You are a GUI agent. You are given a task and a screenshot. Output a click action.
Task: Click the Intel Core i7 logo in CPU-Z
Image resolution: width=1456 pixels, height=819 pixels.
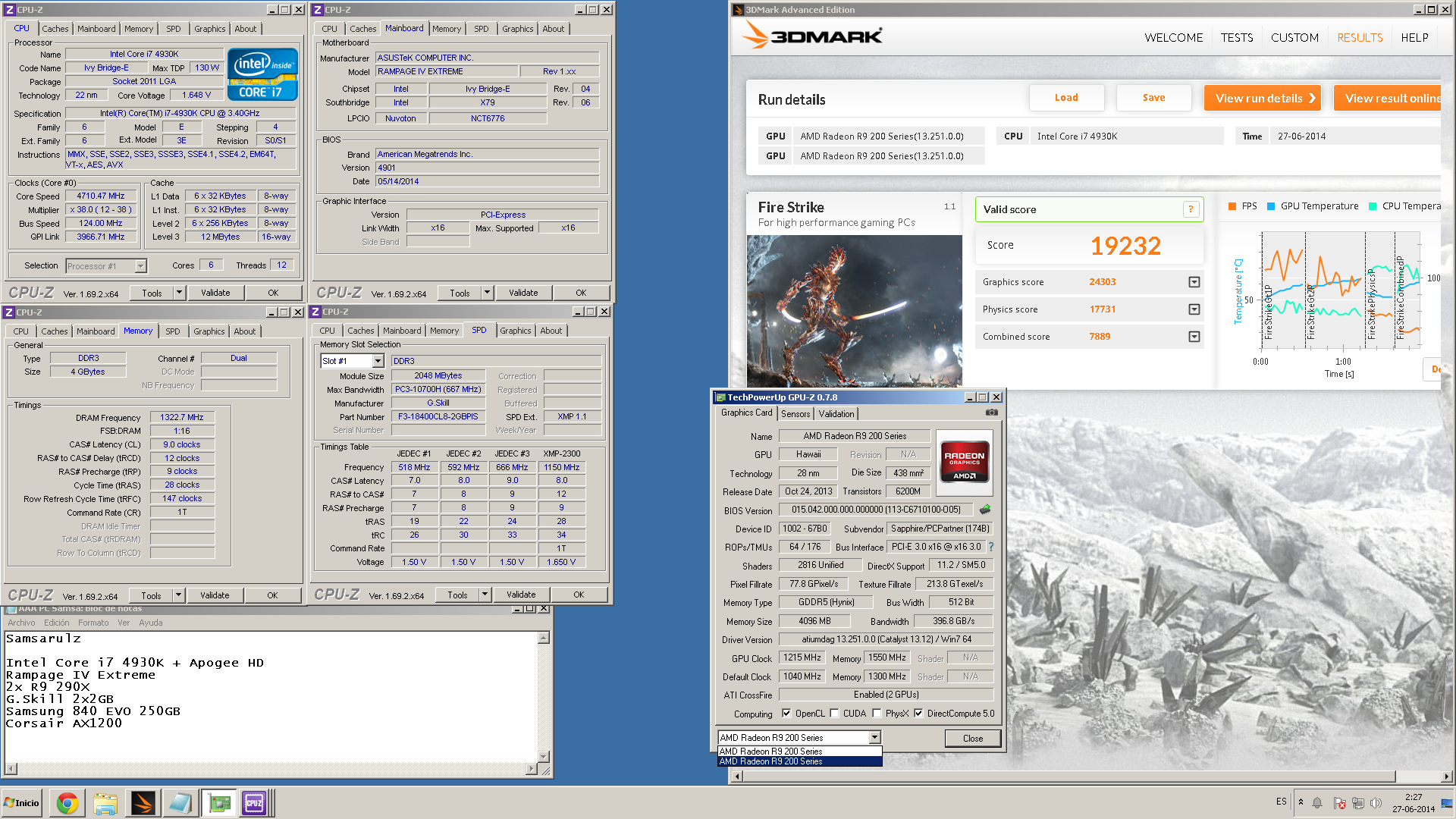262,74
